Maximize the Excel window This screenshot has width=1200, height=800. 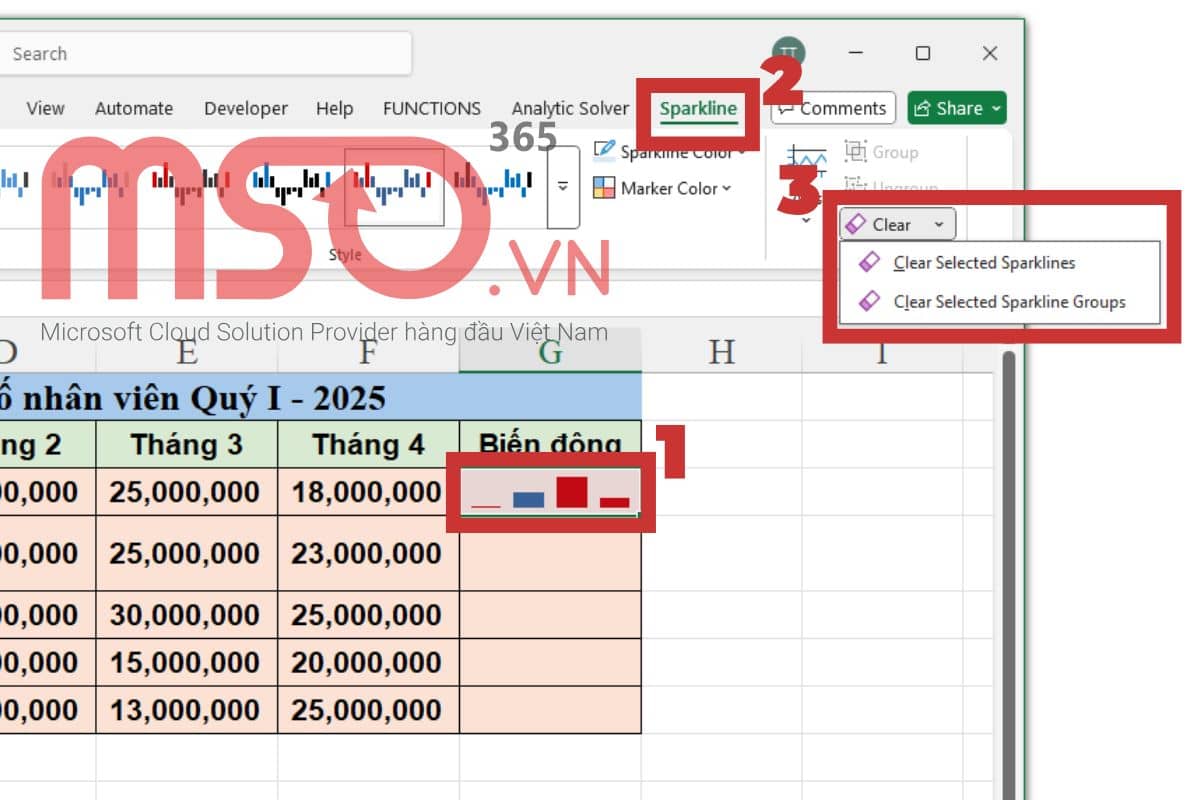tap(923, 54)
